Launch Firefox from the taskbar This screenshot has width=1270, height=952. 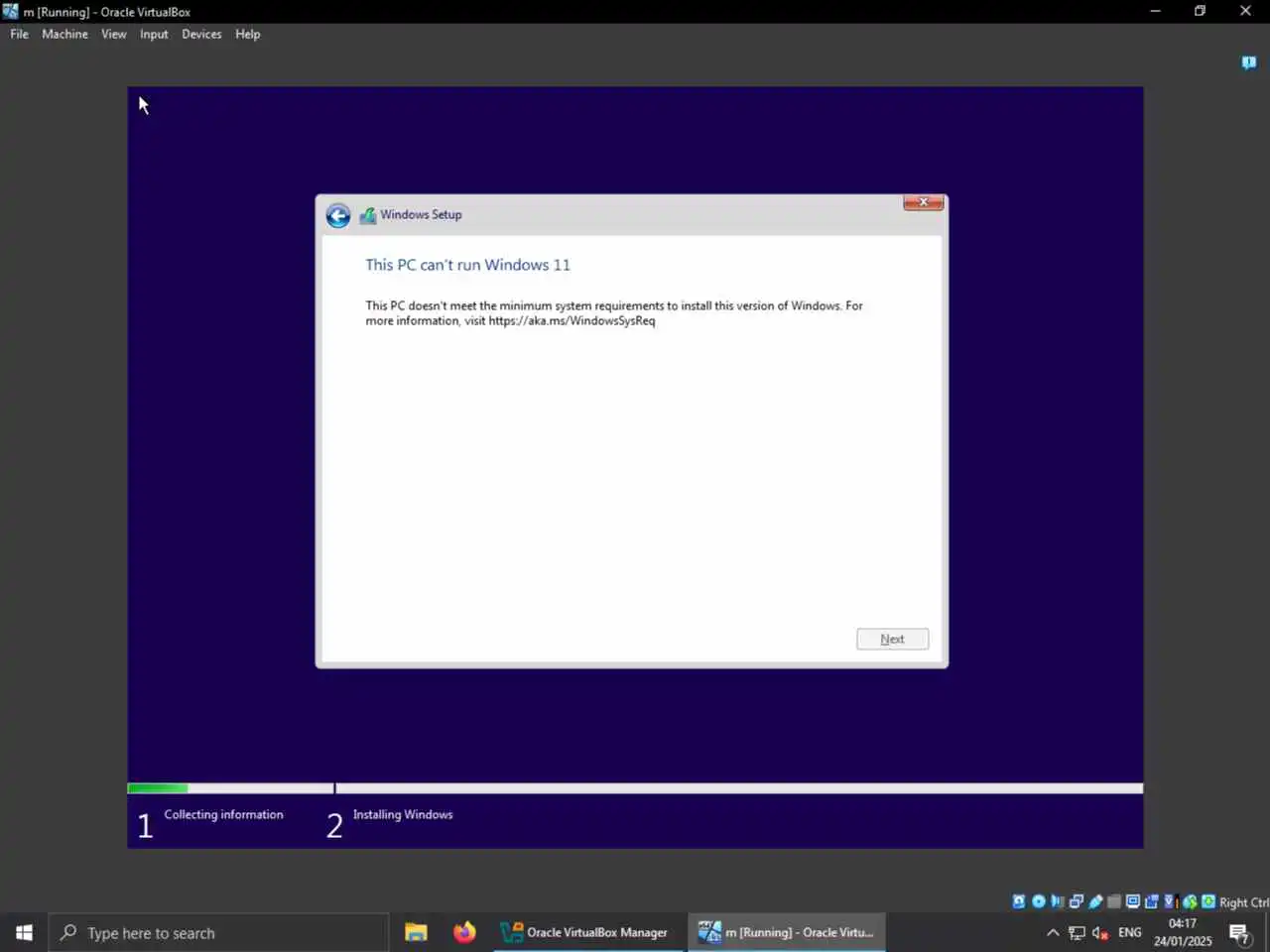point(464,932)
